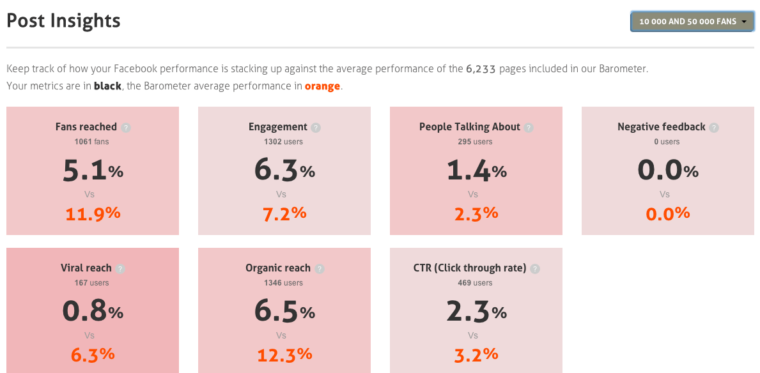Viewport: 760px width, 373px height.
Task: Click the 6,233 pages count text
Action: 481,69
